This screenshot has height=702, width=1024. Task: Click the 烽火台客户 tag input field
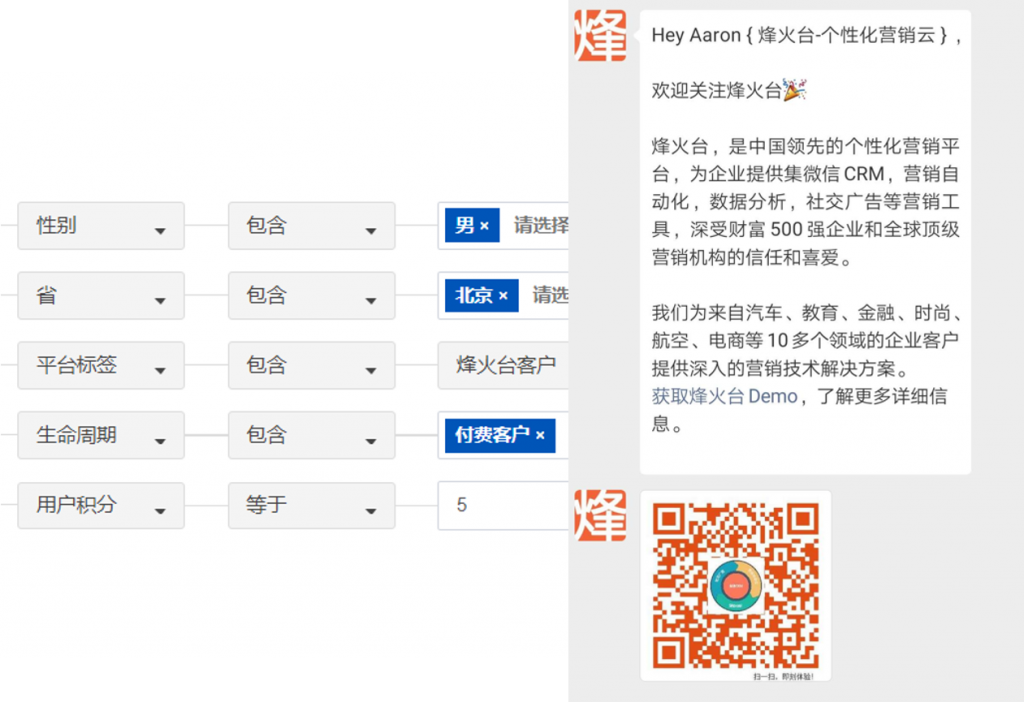coord(505,366)
